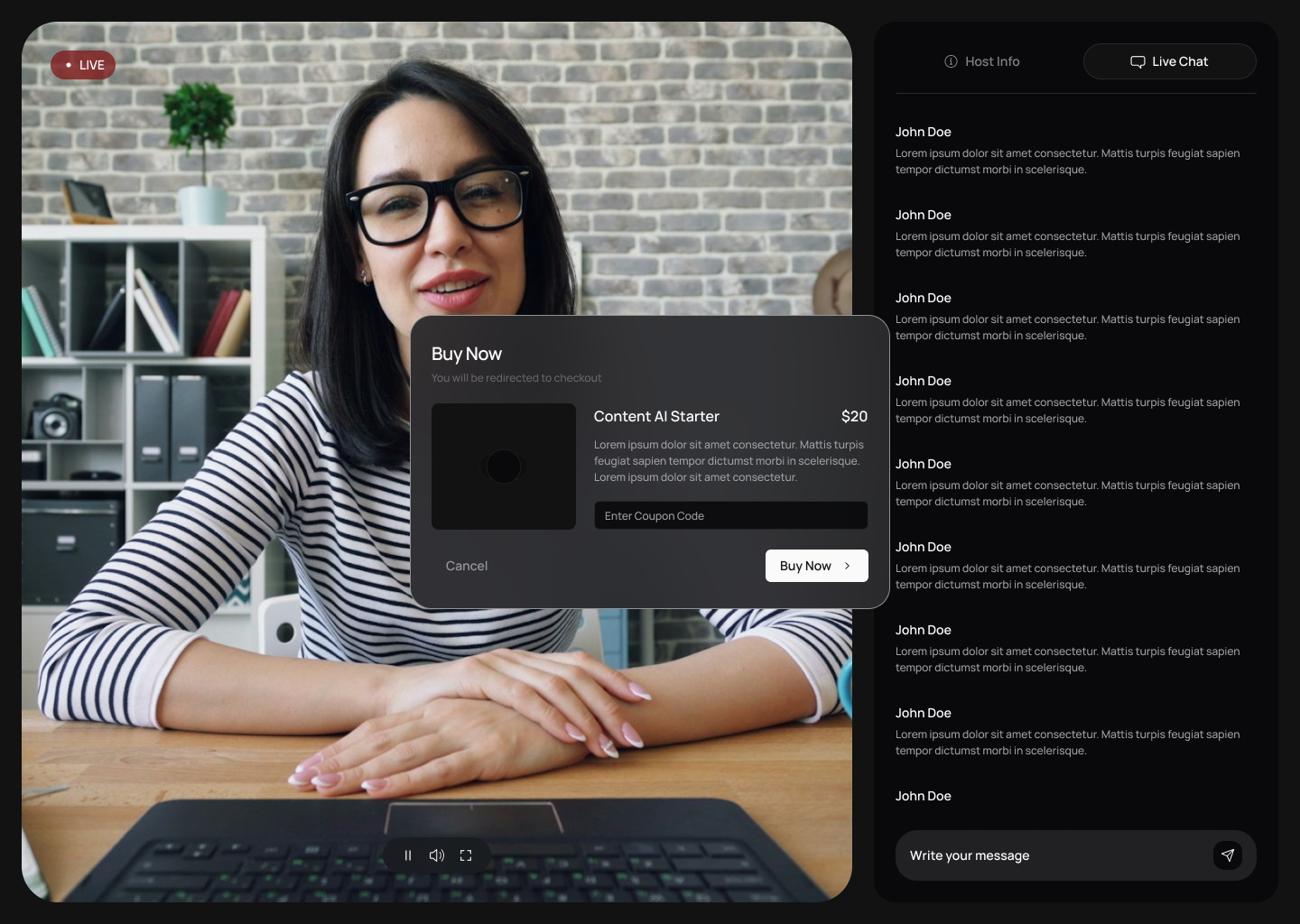Click the LIVE text on the badge
The height and width of the screenshot is (924, 1300).
click(92, 65)
